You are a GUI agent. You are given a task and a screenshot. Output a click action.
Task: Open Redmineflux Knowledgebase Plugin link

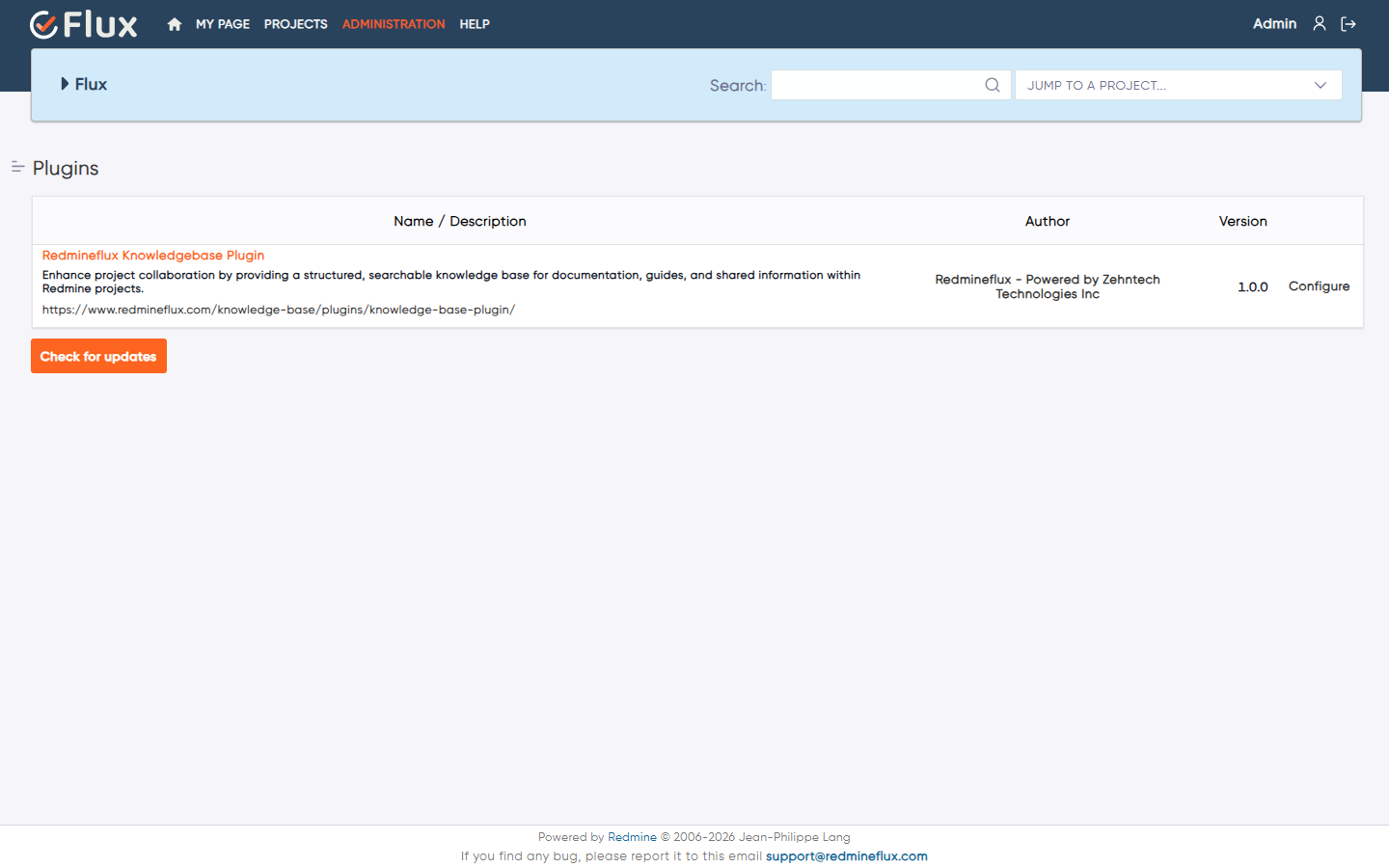coord(153,256)
